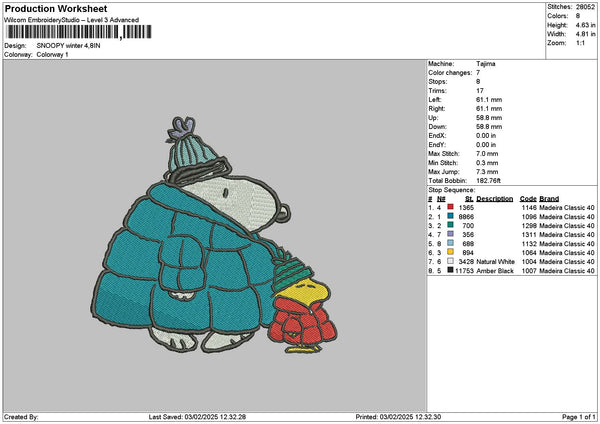This screenshot has width=600, height=424.
Task: Click 'Wilcom EmbroideryStudio – Level 3 Advanced' text
Action: click(71, 20)
